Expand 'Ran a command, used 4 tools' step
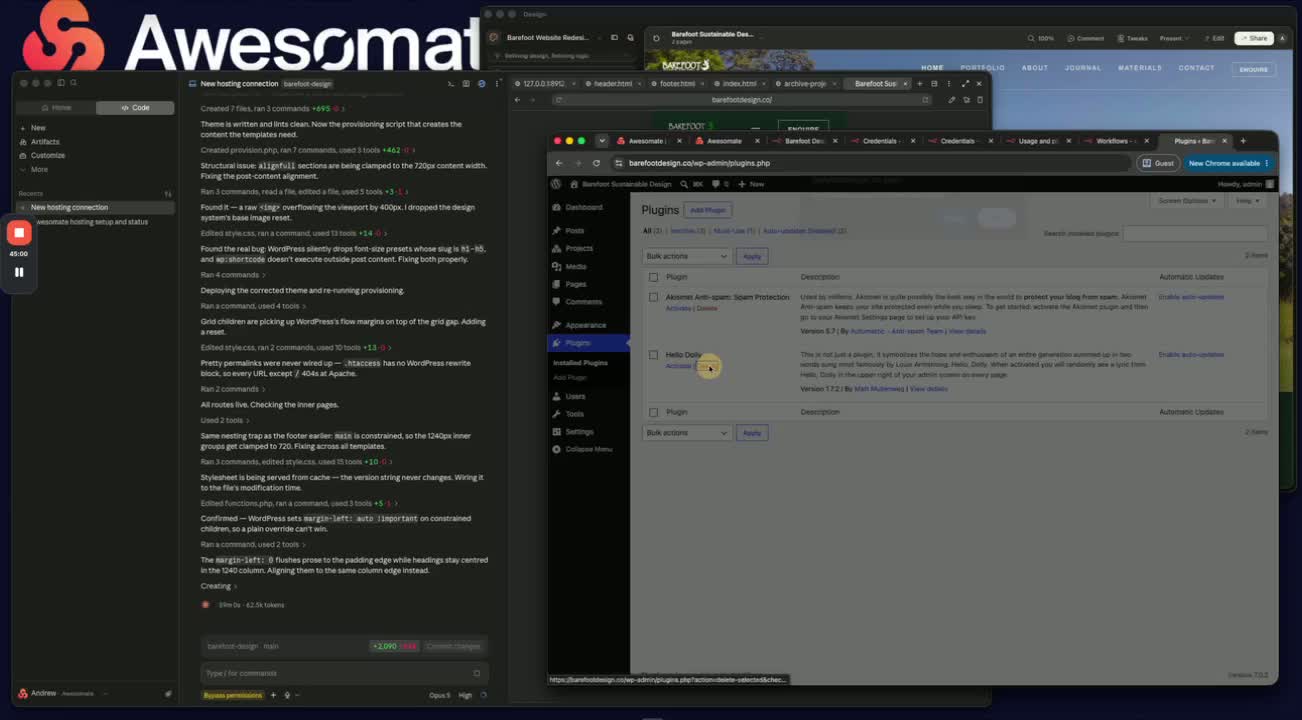This screenshot has width=1302, height=720. tap(252, 305)
